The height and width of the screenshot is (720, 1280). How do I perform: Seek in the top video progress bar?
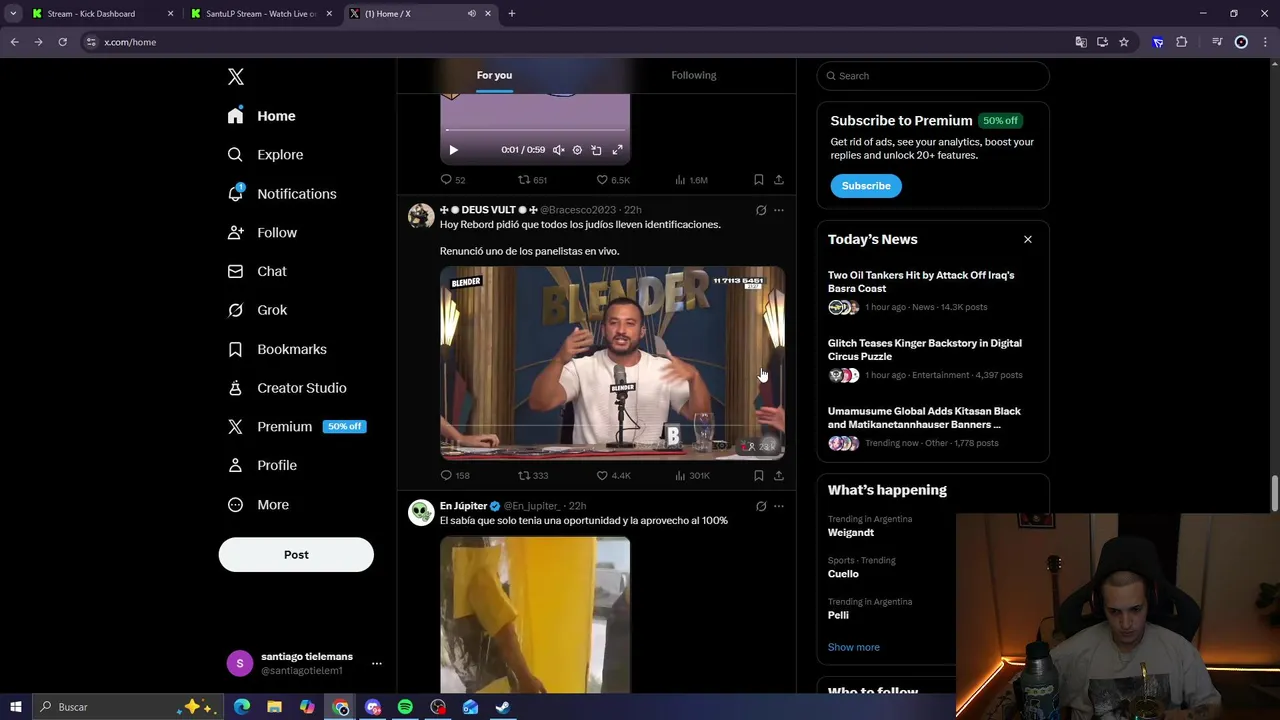[x=535, y=130]
